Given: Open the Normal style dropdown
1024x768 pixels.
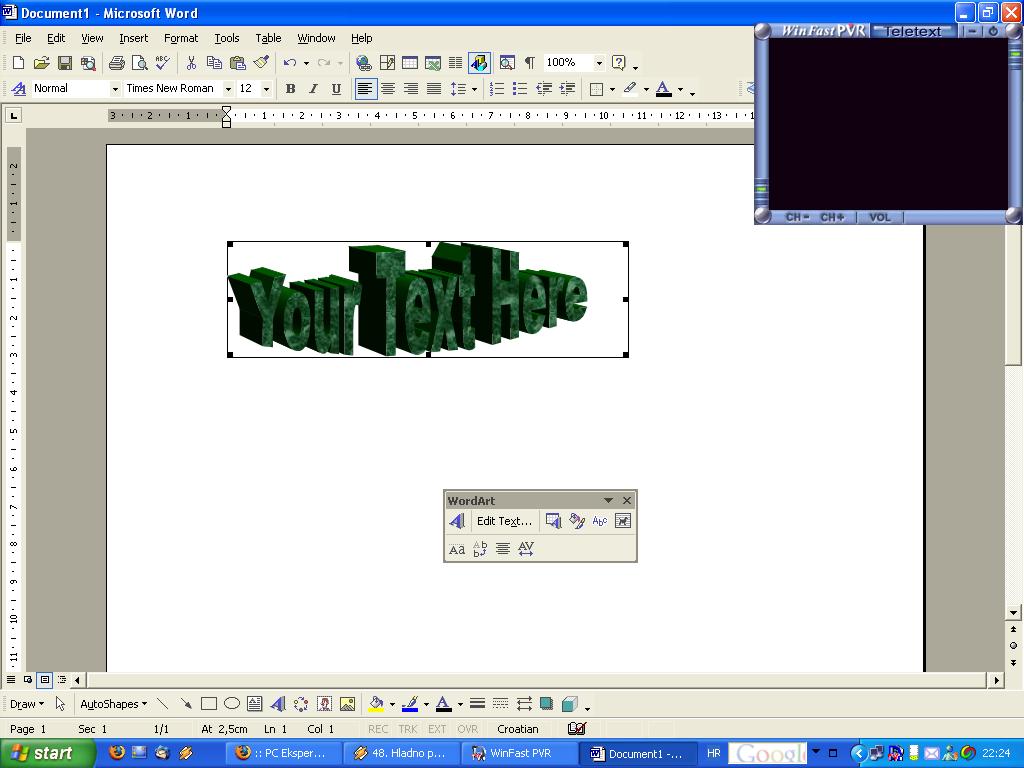Looking at the screenshot, I should [115, 89].
